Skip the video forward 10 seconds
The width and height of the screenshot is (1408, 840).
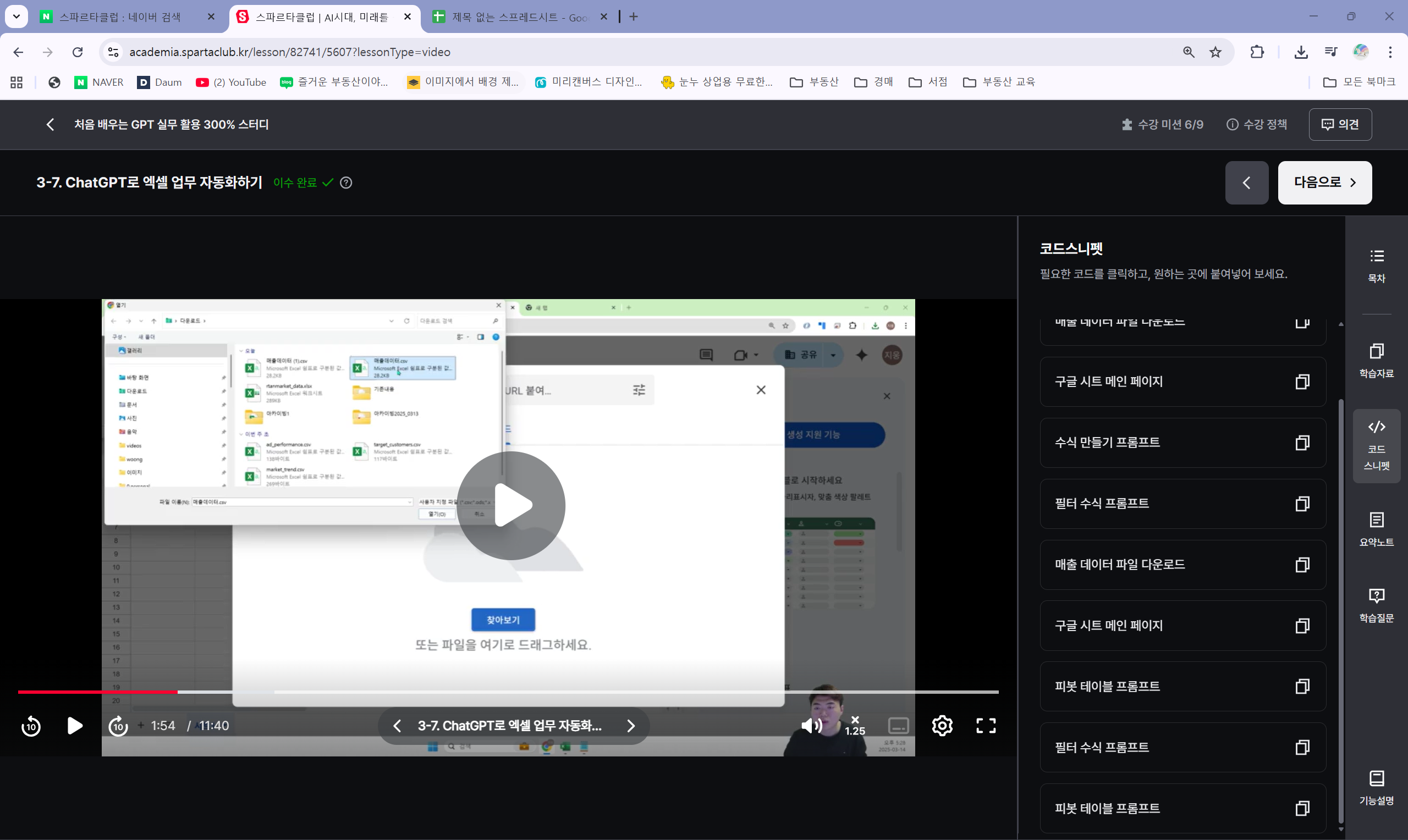point(118,726)
